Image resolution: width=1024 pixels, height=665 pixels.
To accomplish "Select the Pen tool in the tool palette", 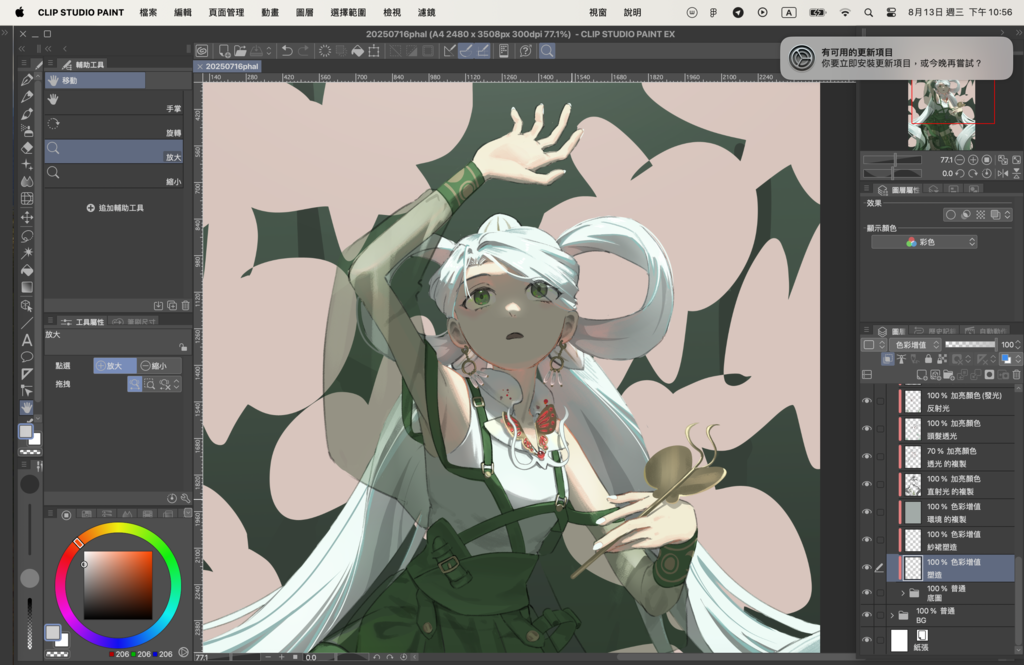I will click(x=27, y=80).
